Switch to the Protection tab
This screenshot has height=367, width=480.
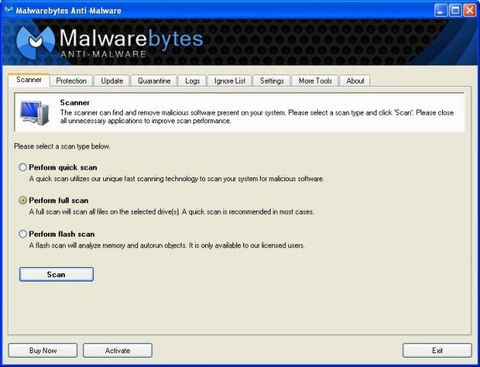coord(71,81)
